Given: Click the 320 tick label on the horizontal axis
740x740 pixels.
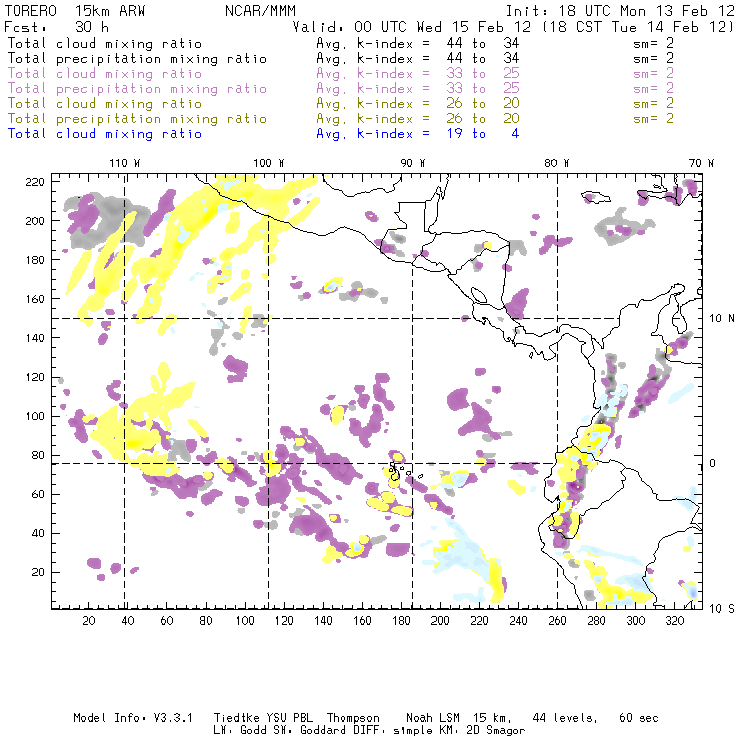Looking at the screenshot, I should point(675,621).
